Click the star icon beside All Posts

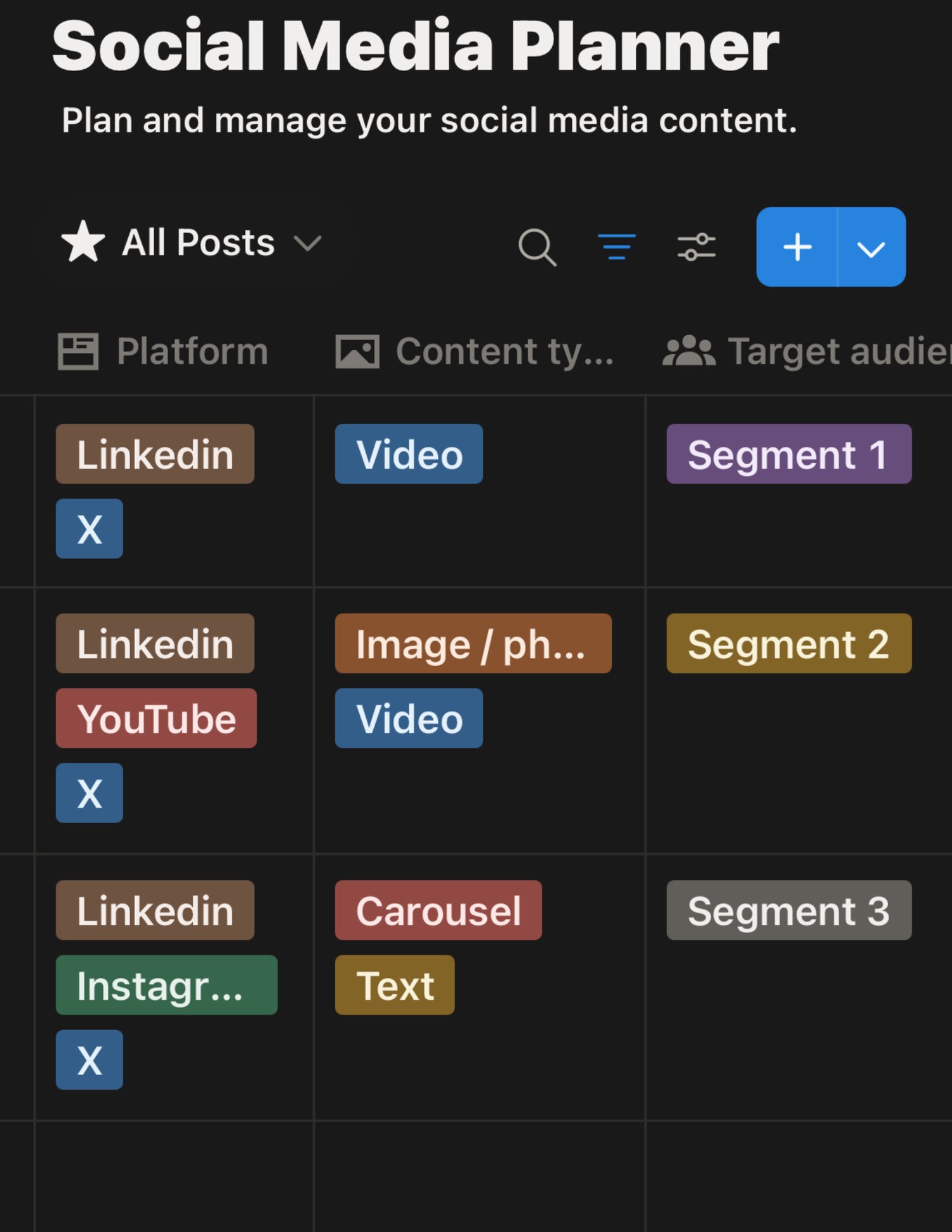coord(83,241)
